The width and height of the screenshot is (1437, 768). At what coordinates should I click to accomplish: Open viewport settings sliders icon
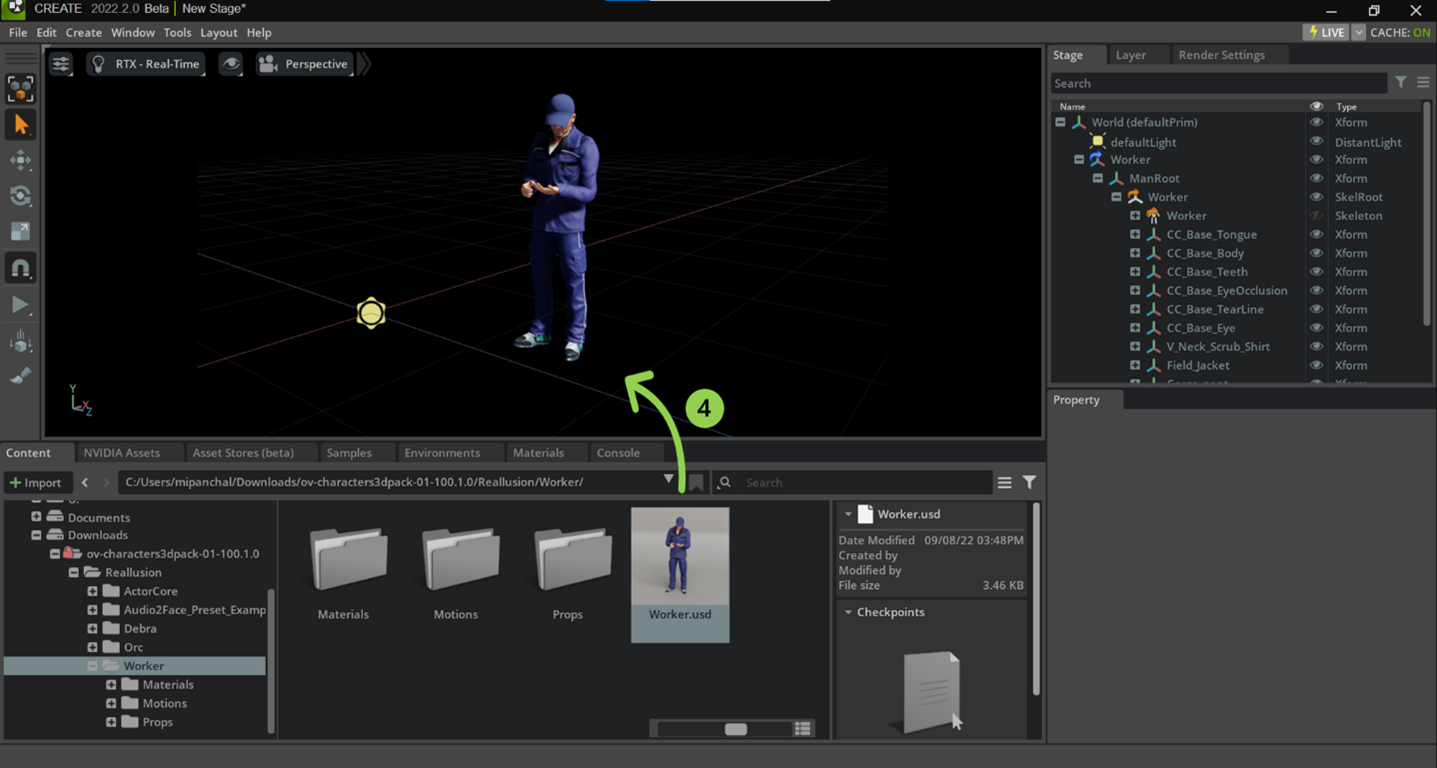click(x=61, y=64)
